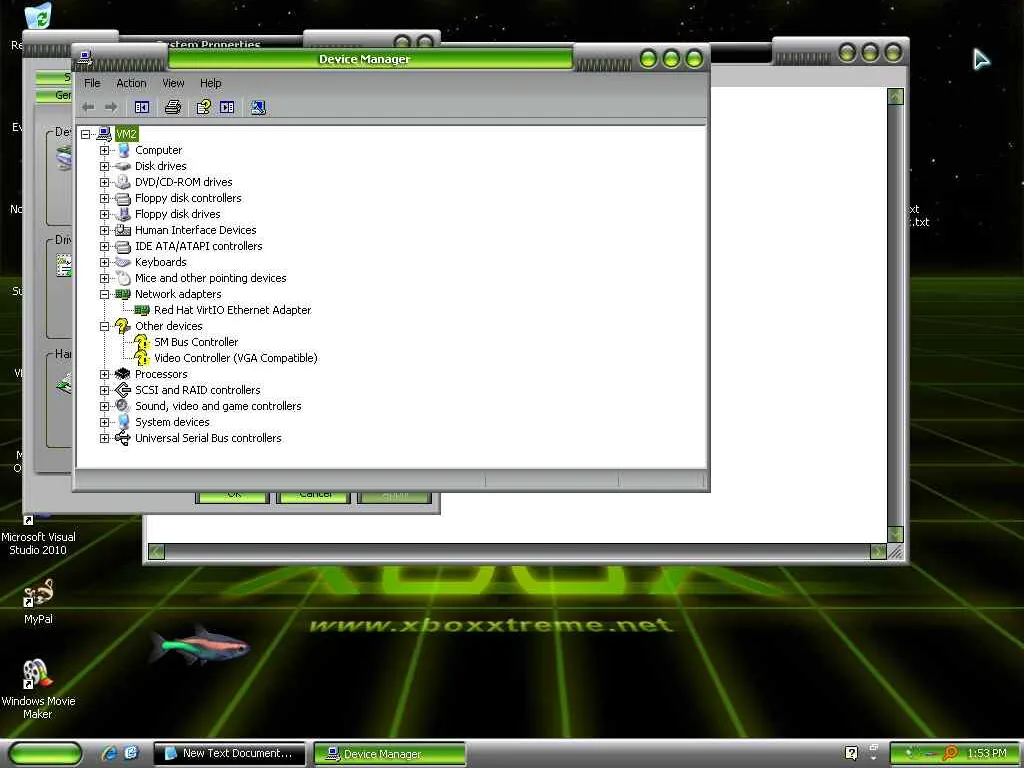The image size is (1024, 768).
Task: Click the Processors chip icon
Action: click(x=122, y=374)
